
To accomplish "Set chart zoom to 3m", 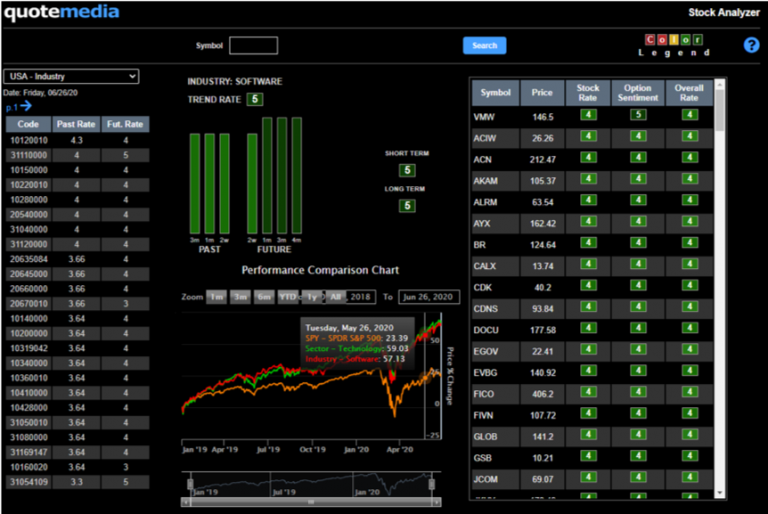I will coord(240,297).
